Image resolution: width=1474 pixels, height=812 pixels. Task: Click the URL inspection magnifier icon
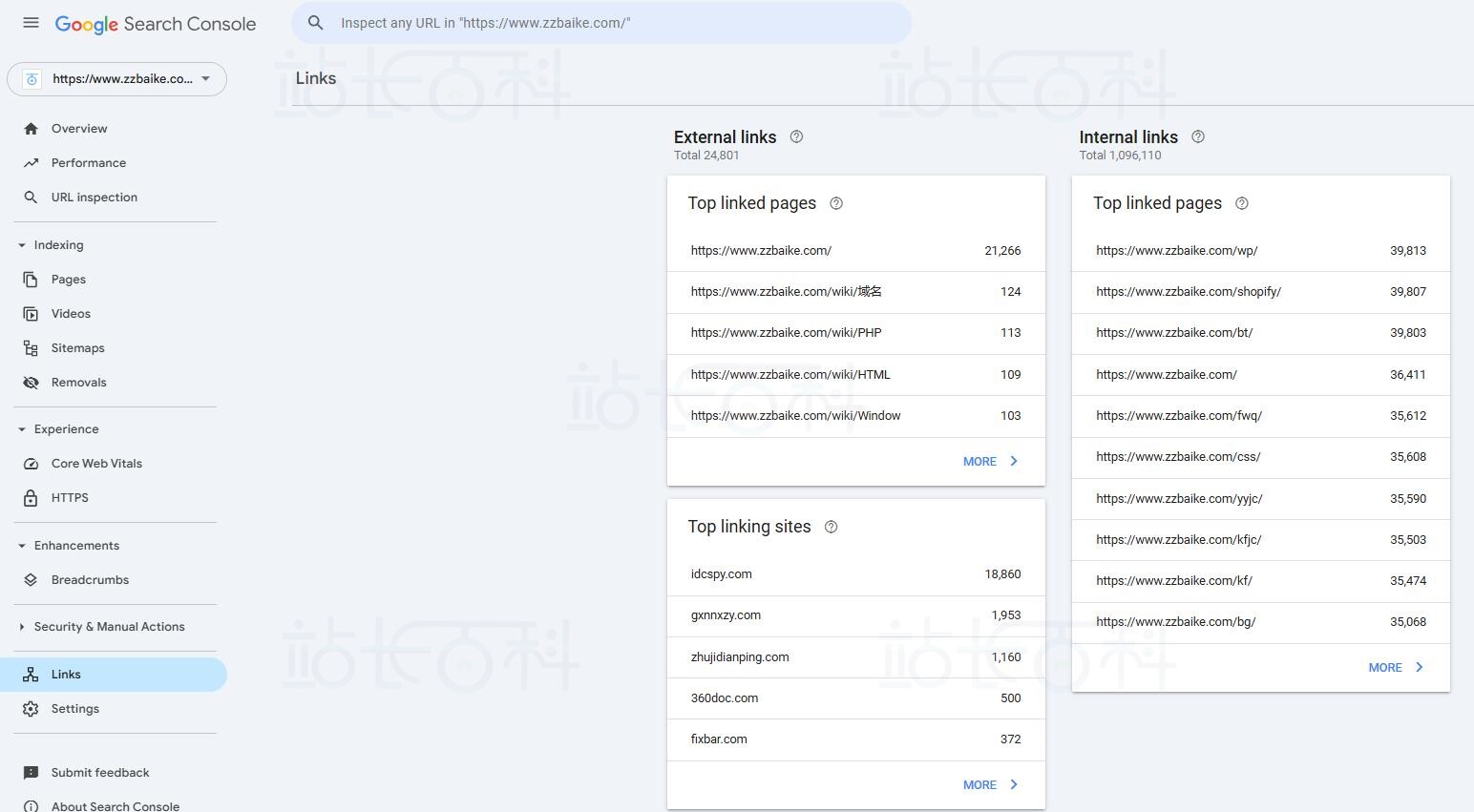coord(31,198)
